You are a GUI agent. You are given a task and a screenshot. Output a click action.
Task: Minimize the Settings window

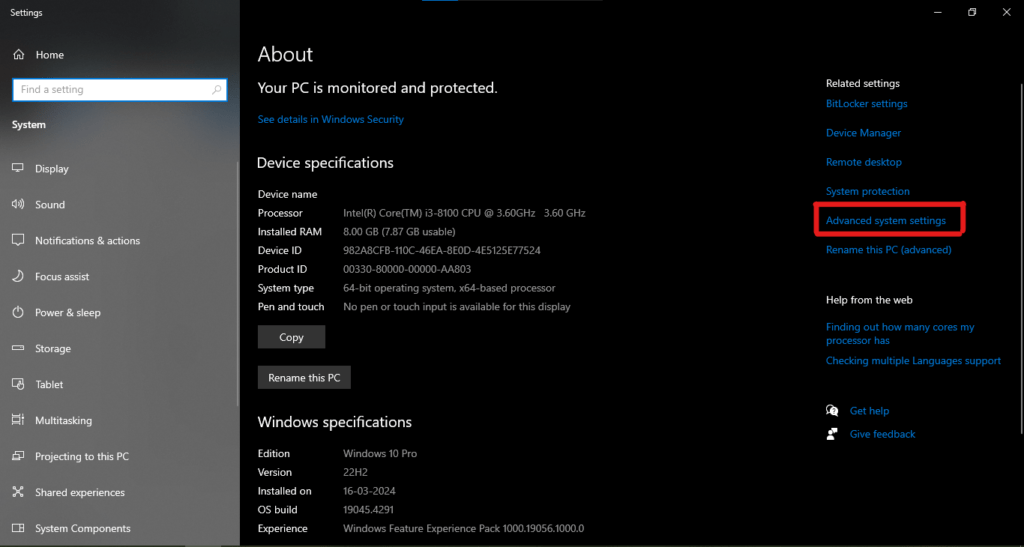click(938, 12)
